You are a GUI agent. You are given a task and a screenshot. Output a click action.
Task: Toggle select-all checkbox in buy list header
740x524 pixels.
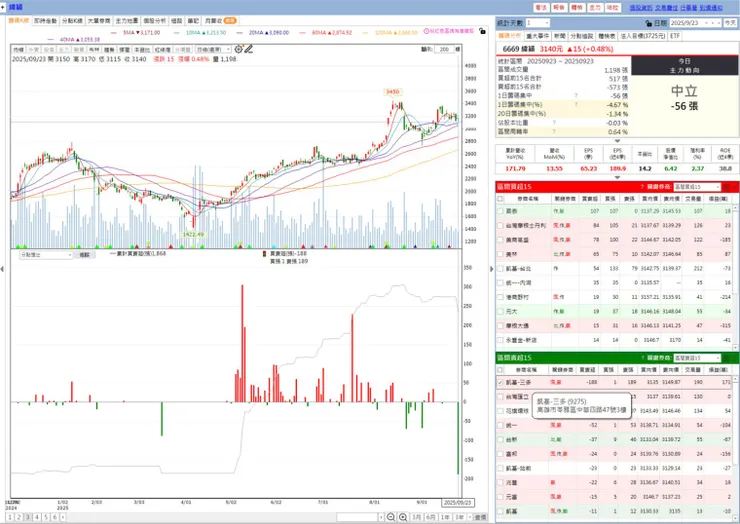[500, 199]
